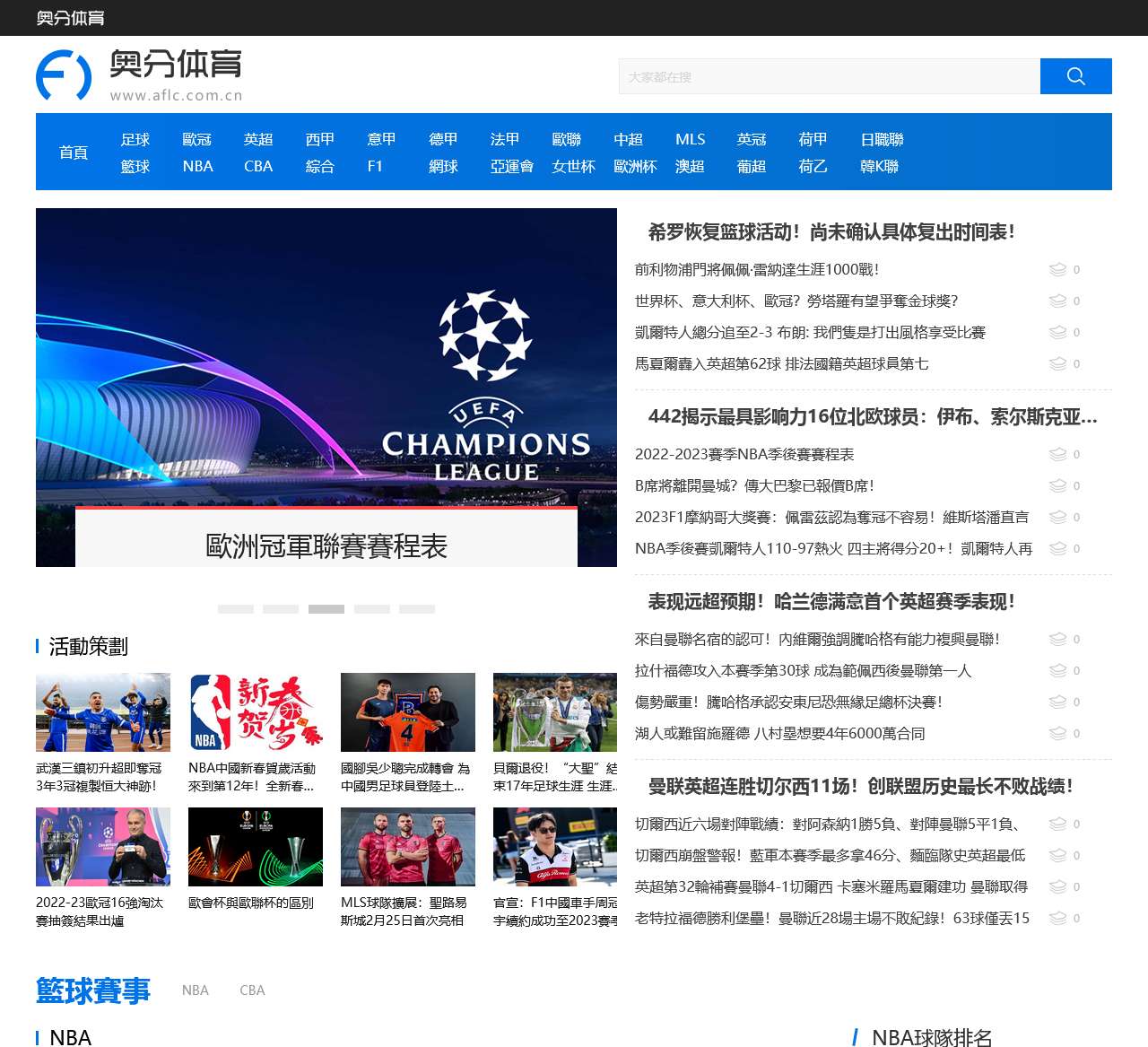Select the first carousel slide indicator
The image size is (1148, 1047).
[x=236, y=609]
